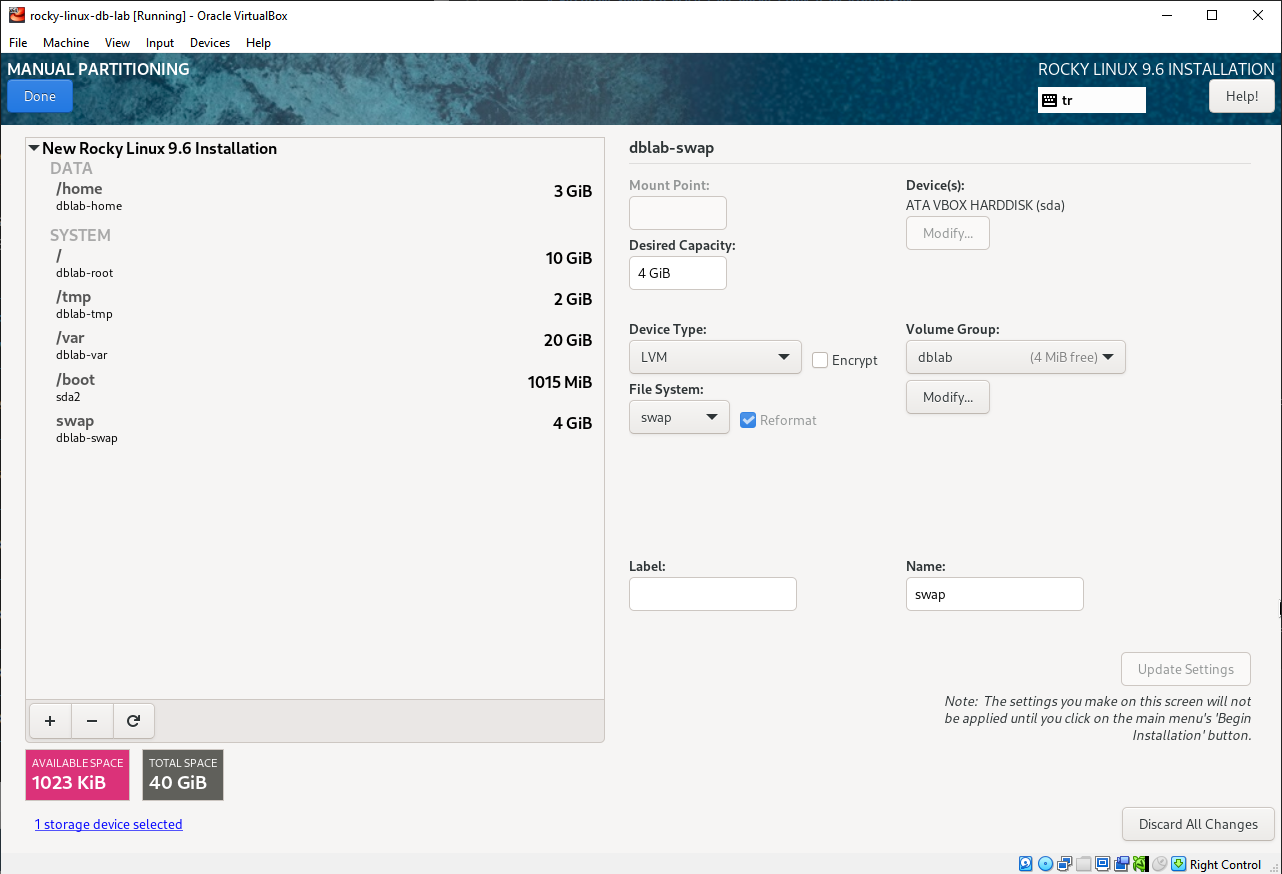Viewport: 1282px width, 874px height.
Task: Open the Volume Group dblab dropdown
Action: point(1016,357)
